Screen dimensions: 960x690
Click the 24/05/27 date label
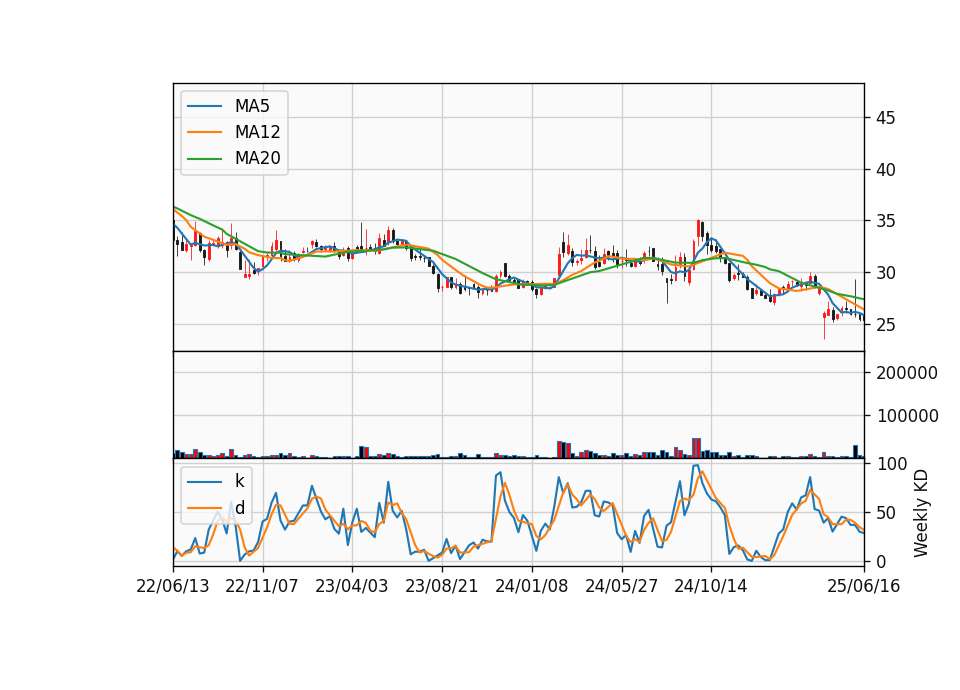[x=621, y=586]
